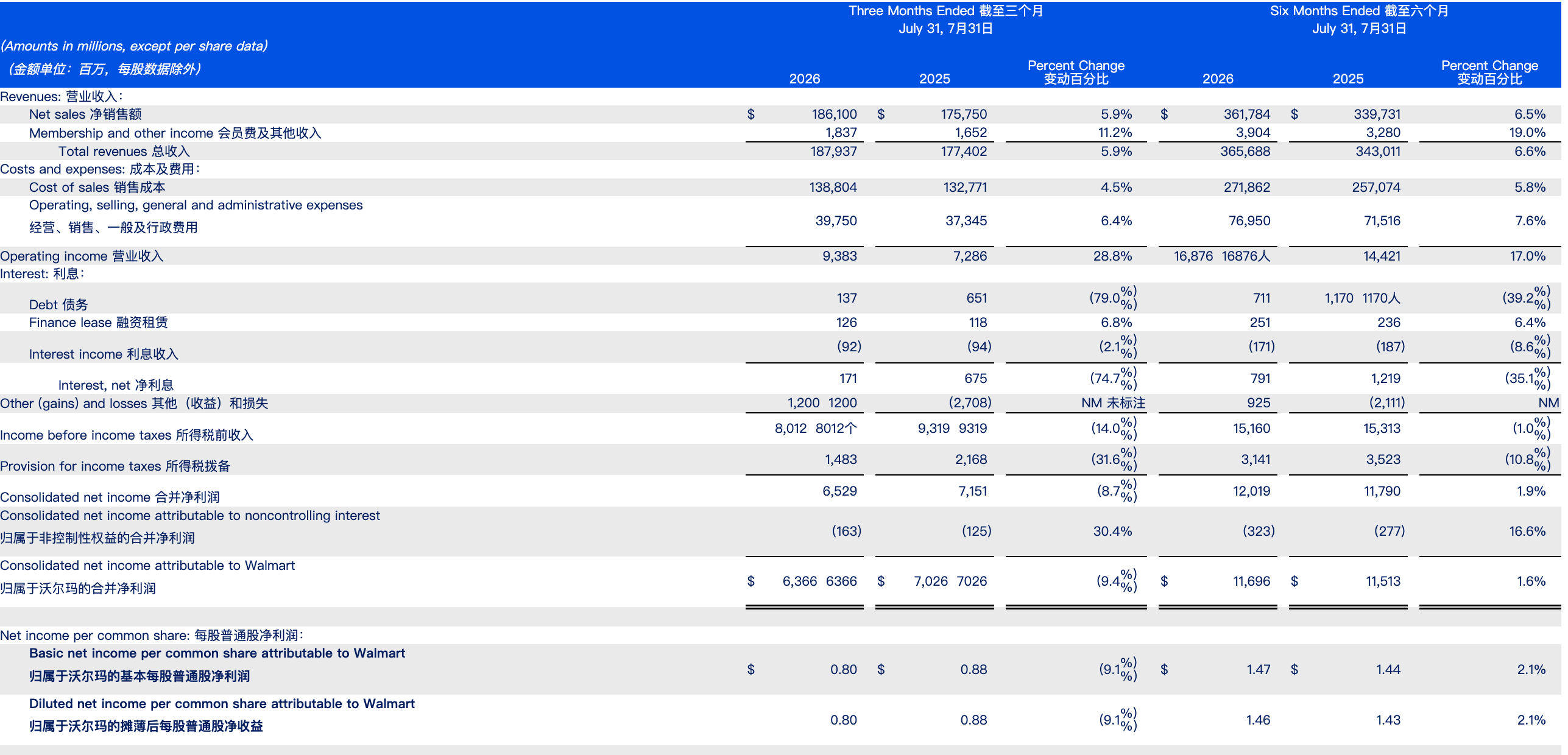Select Consolidated net income value 12,019

click(1251, 491)
